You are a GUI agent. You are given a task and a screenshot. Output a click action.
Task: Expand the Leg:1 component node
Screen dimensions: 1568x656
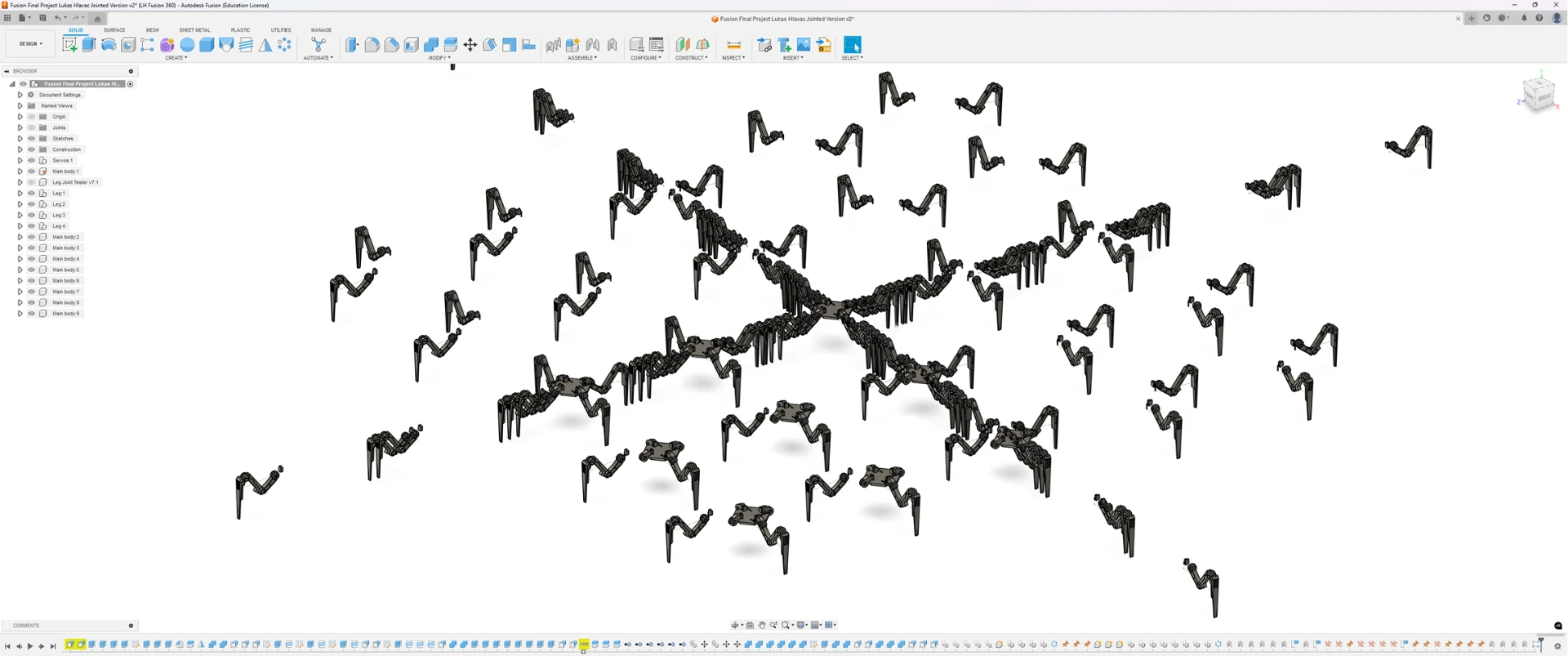(20, 194)
